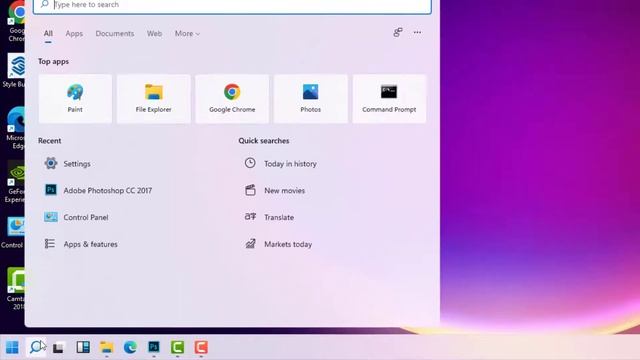Open Task View on taskbar
This screenshot has height=360, width=640.
tap(59, 347)
